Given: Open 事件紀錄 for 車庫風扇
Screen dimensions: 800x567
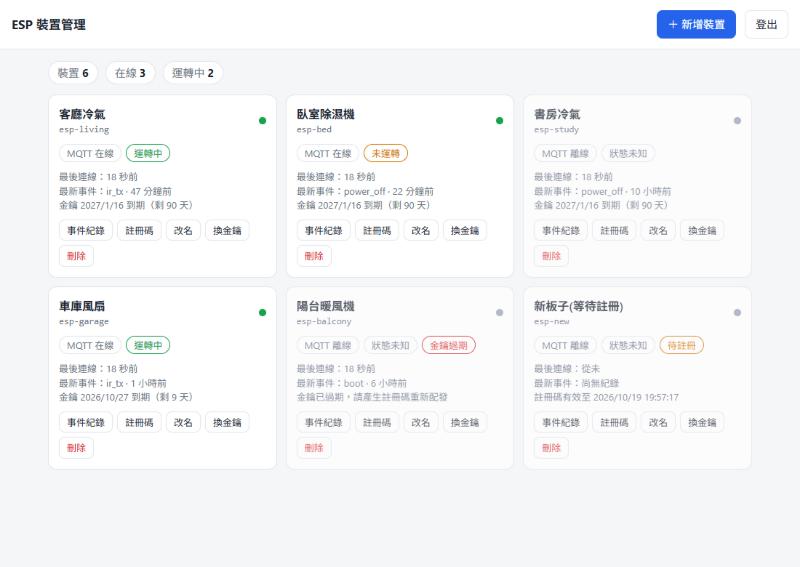Looking at the screenshot, I should 86,423.
